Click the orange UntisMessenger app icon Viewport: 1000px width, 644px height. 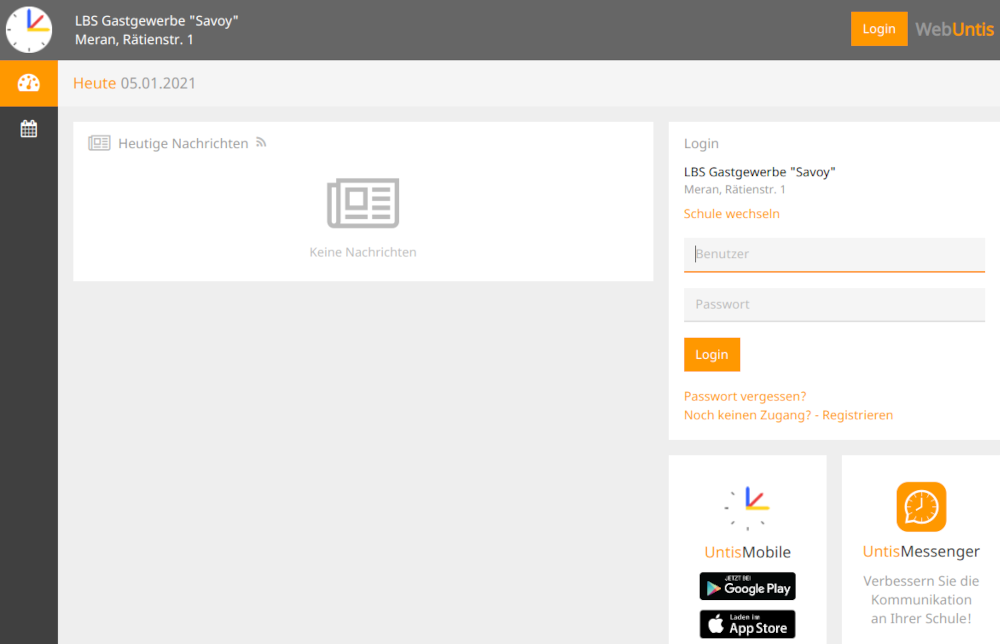click(921, 507)
